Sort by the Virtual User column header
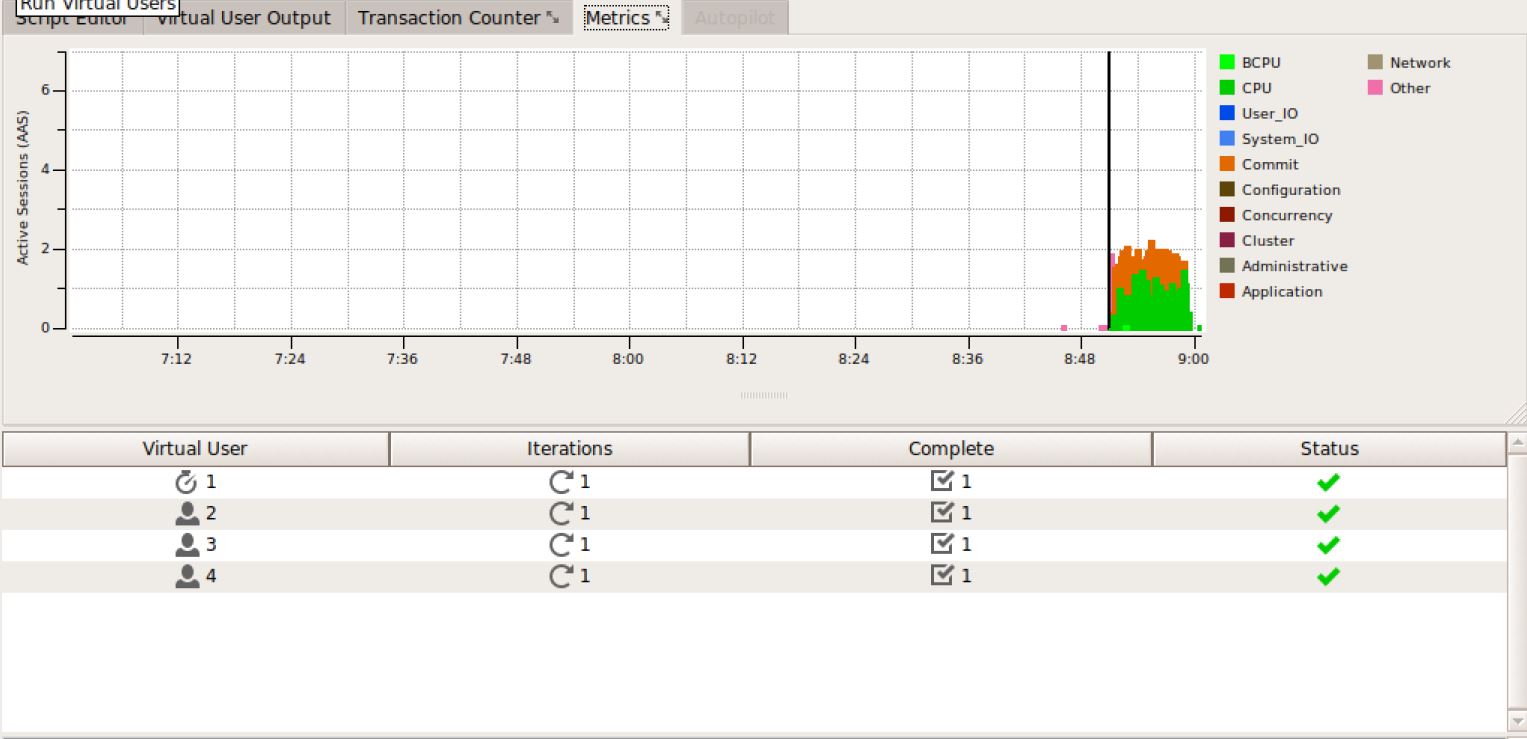This screenshot has height=739, width=1527. click(195, 449)
